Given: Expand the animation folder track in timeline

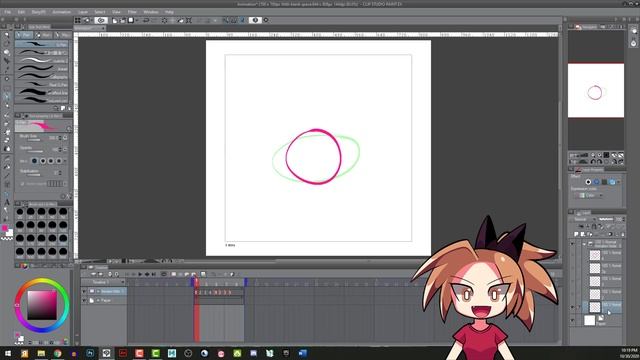Looking at the screenshot, I should coord(98,291).
